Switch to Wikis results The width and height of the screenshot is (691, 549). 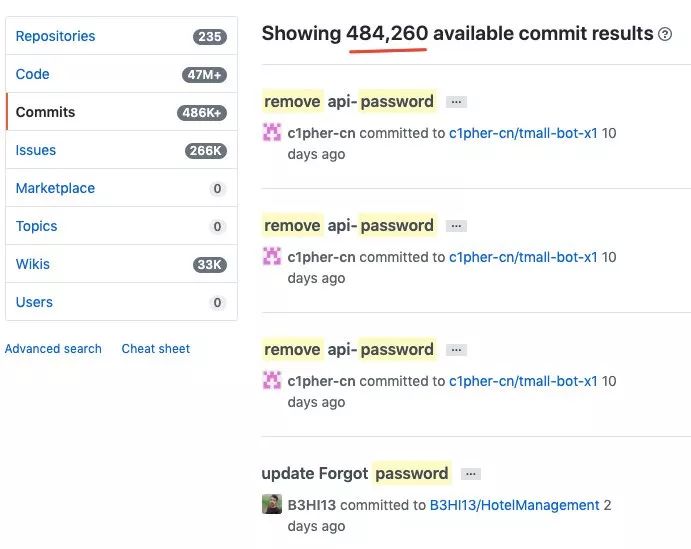[x=33, y=264]
